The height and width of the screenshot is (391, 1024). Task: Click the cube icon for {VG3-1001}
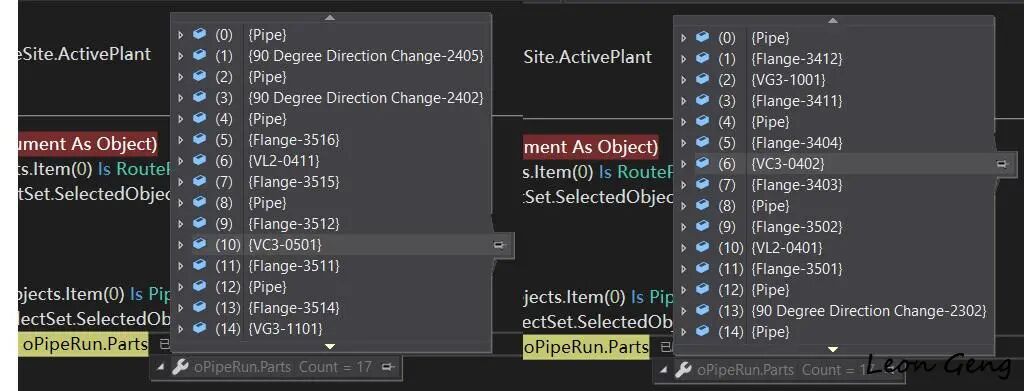click(x=703, y=79)
